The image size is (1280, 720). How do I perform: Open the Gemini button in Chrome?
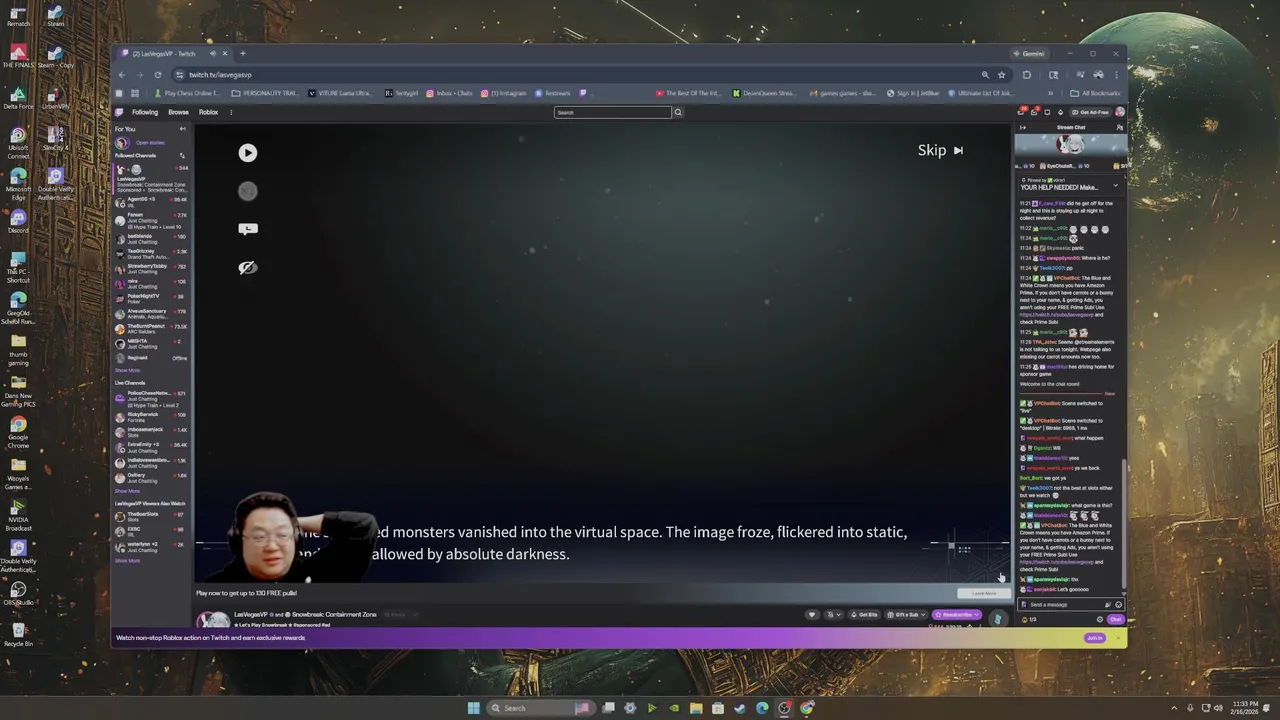pyautogui.click(x=1029, y=53)
